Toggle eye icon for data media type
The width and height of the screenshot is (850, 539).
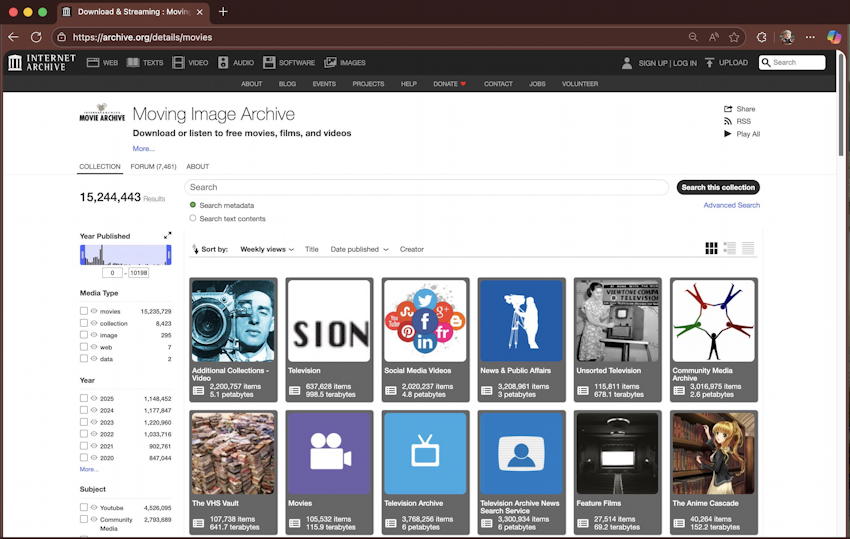point(94,358)
